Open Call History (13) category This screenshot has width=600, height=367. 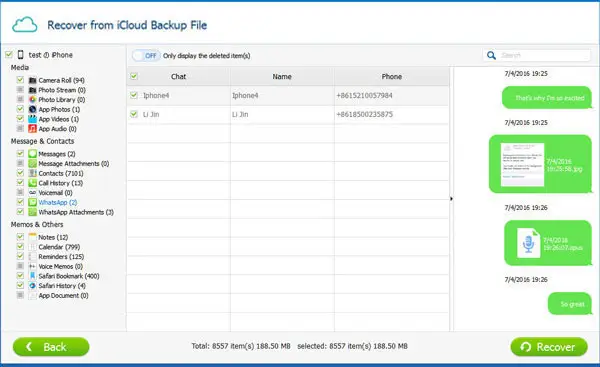click(x=60, y=183)
